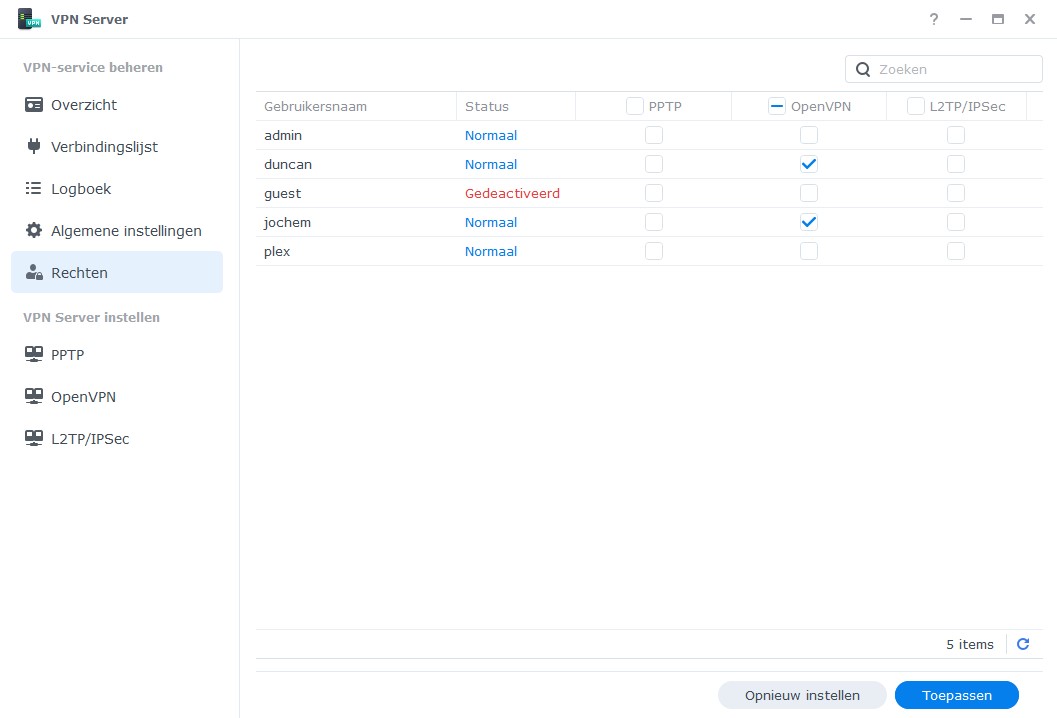Open Algemene instellingen
1057x718 pixels.
(x=117, y=231)
